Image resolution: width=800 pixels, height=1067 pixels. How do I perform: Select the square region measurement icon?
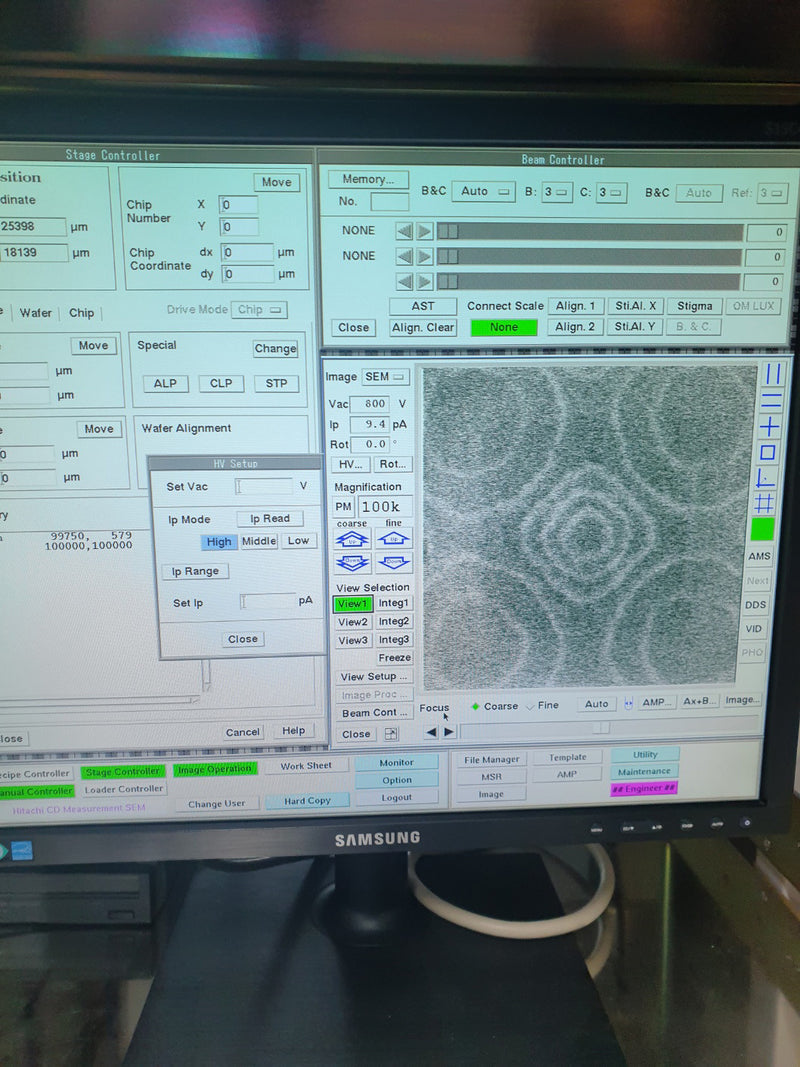(x=767, y=451)
